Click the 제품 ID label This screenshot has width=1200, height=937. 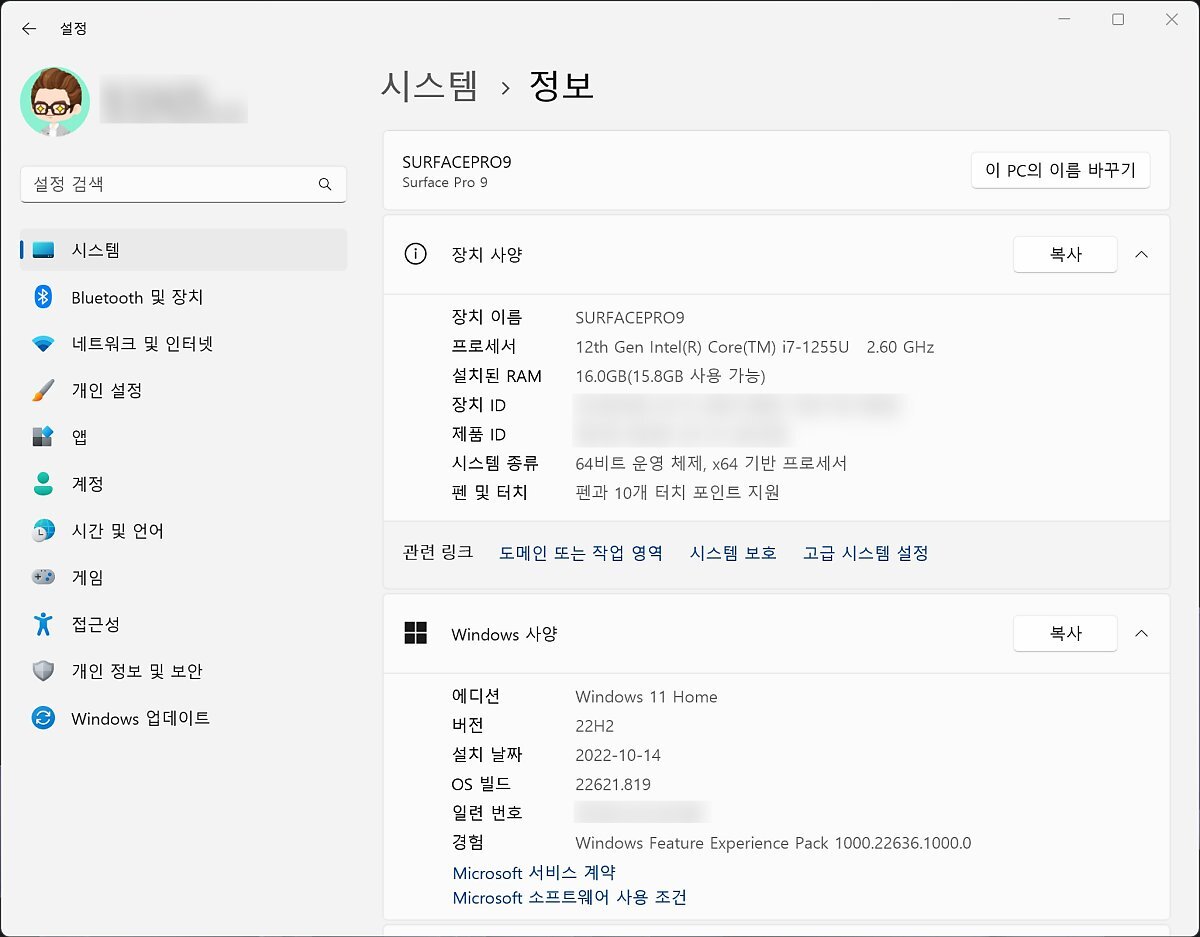coord(479,434)
